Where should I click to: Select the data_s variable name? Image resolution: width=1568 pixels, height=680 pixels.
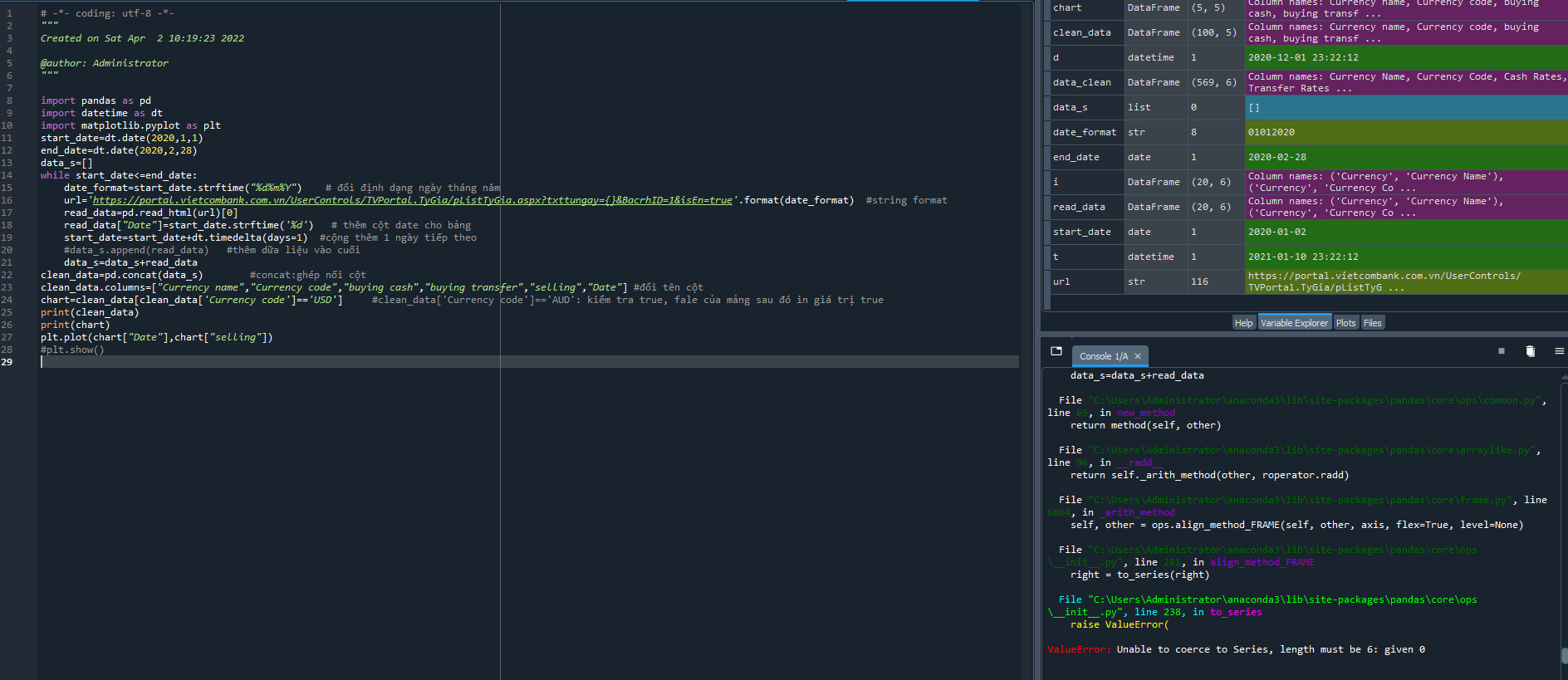point(1070,107)
